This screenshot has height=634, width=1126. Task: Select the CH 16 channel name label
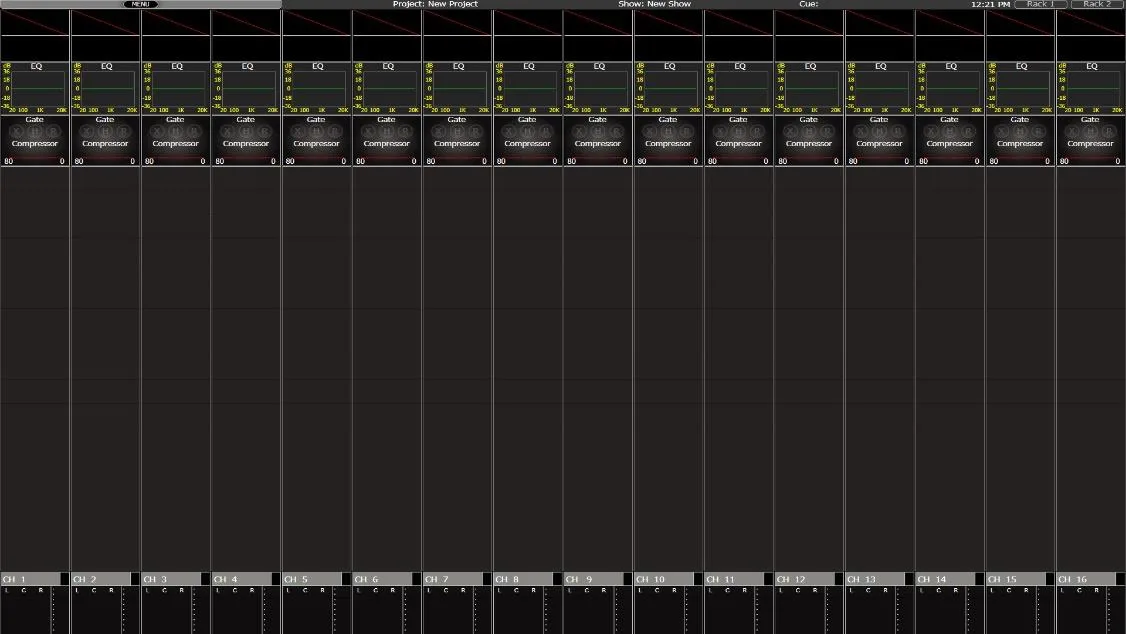pyautogui.click(x=1087, y=579)
